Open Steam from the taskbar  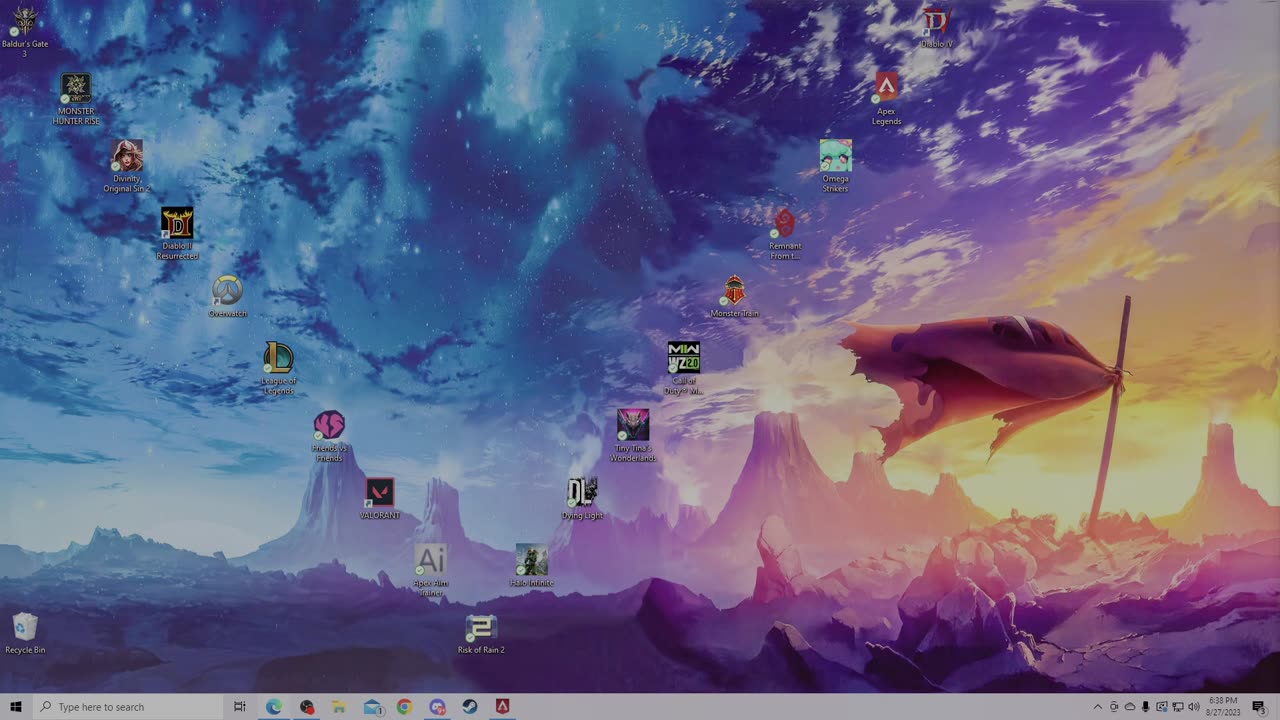[470, 707]
